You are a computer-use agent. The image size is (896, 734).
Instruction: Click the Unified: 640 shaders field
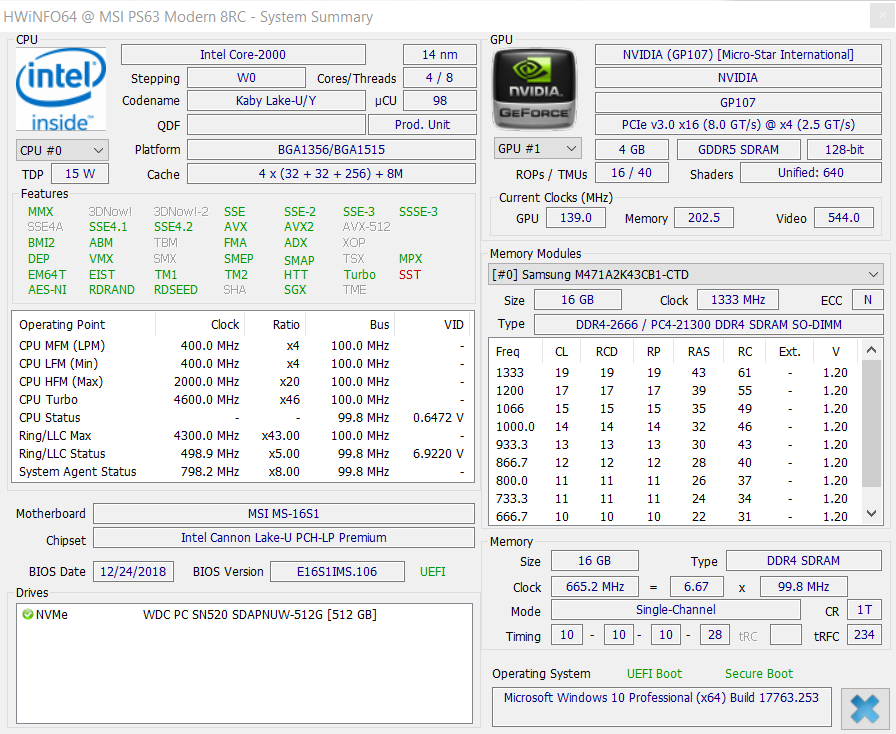tap(810, 173)
